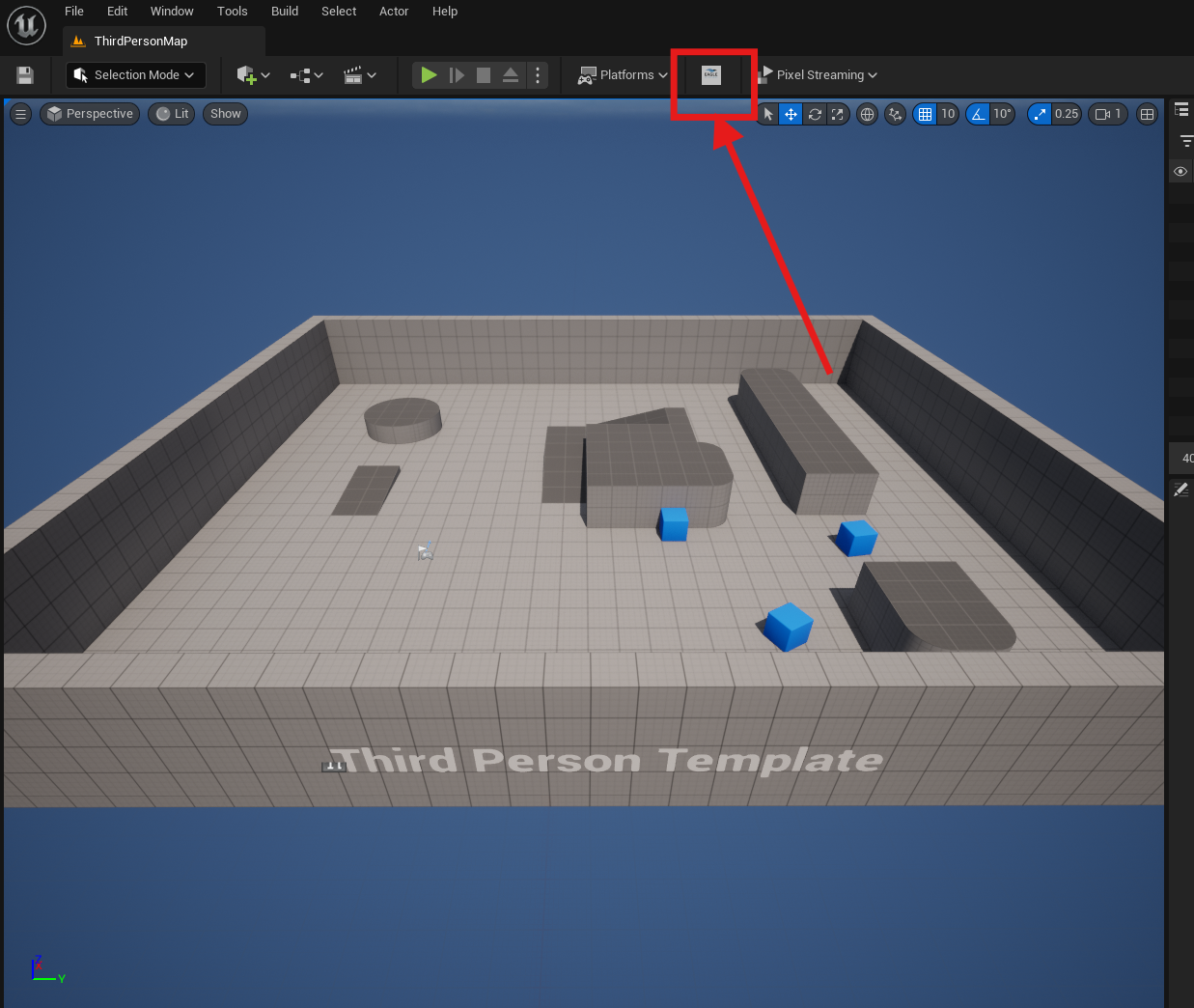This screenshot has height=1008, width=1194.
Task: Toggle rotation angle snapping
Action: (x=979, y=114)
